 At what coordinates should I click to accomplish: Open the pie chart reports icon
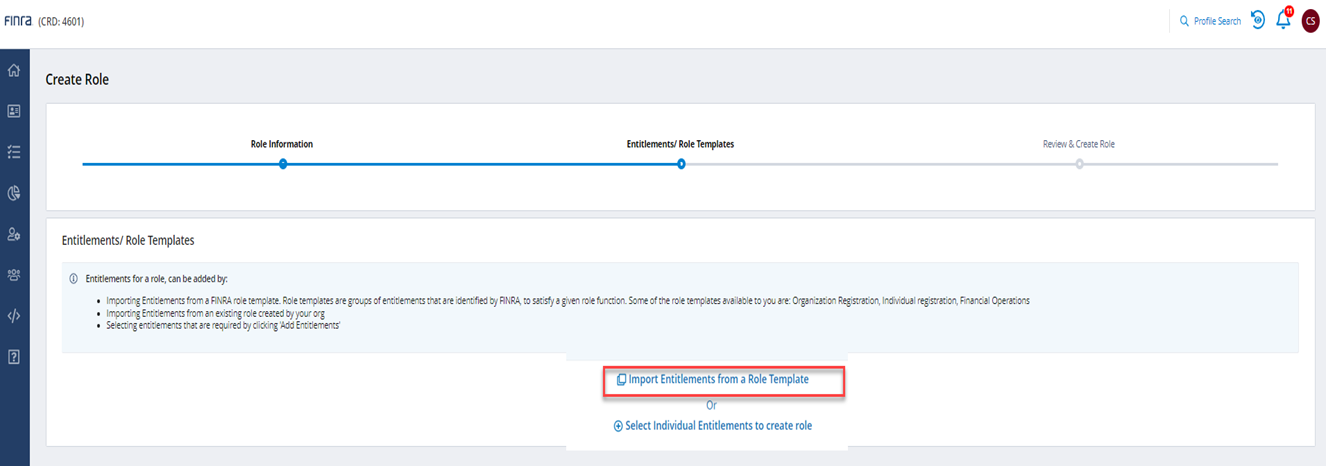point(14,193)
